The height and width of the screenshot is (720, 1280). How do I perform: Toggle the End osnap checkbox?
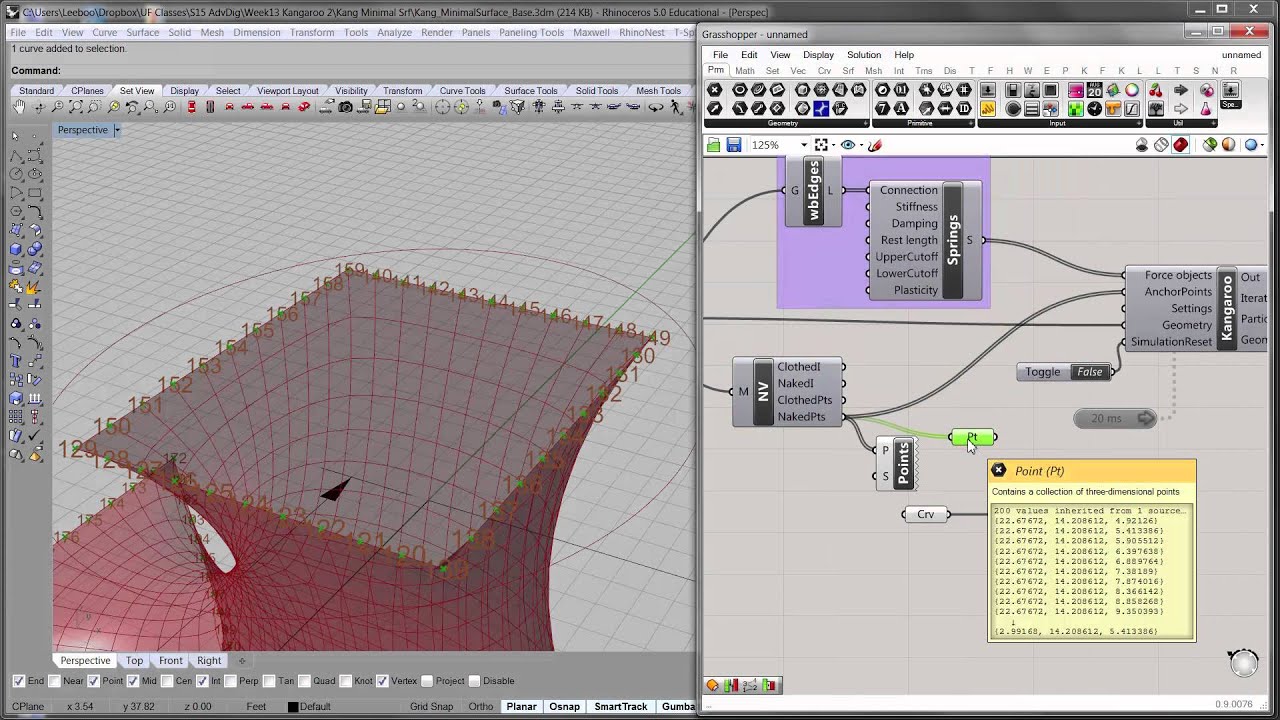coord(18,681)
